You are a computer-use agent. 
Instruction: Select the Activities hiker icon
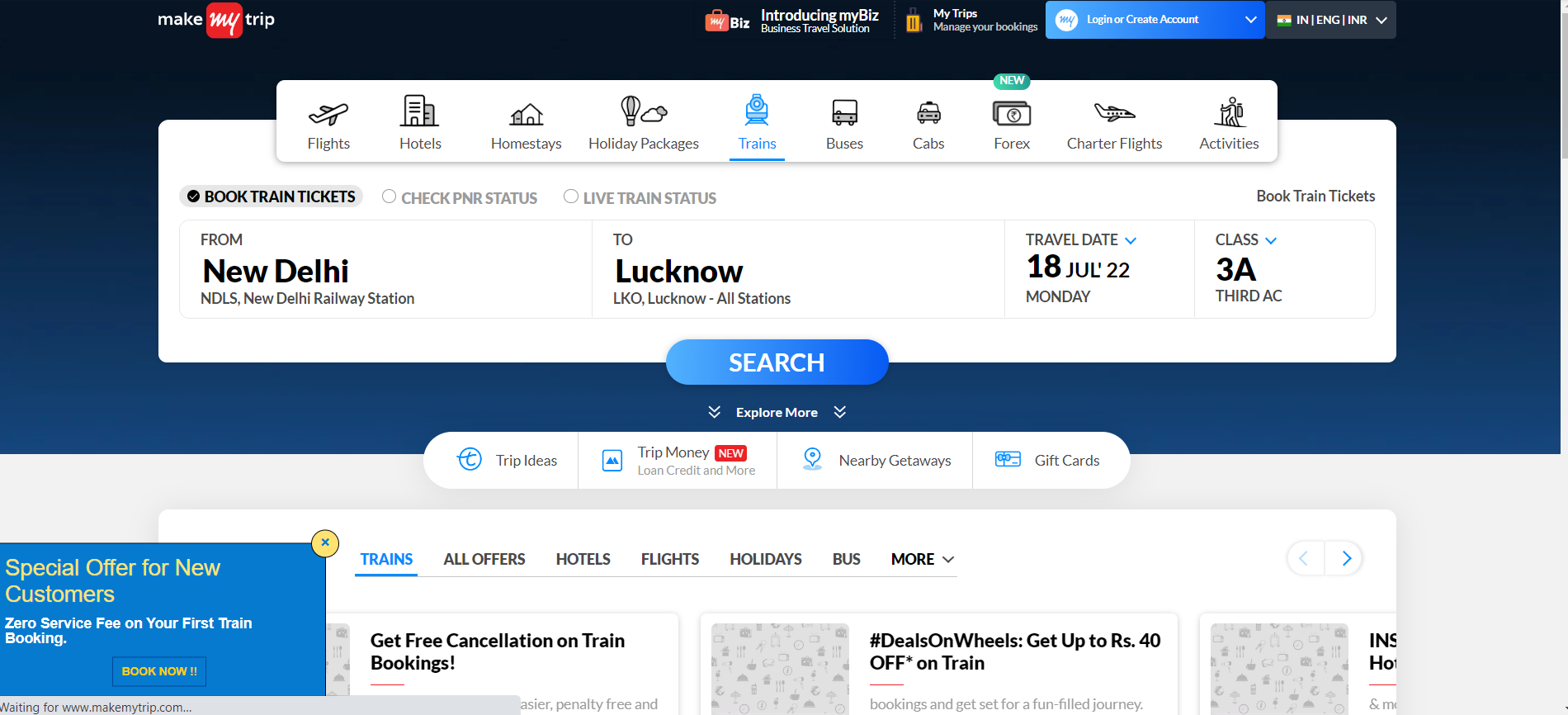tap(1229, 112)
